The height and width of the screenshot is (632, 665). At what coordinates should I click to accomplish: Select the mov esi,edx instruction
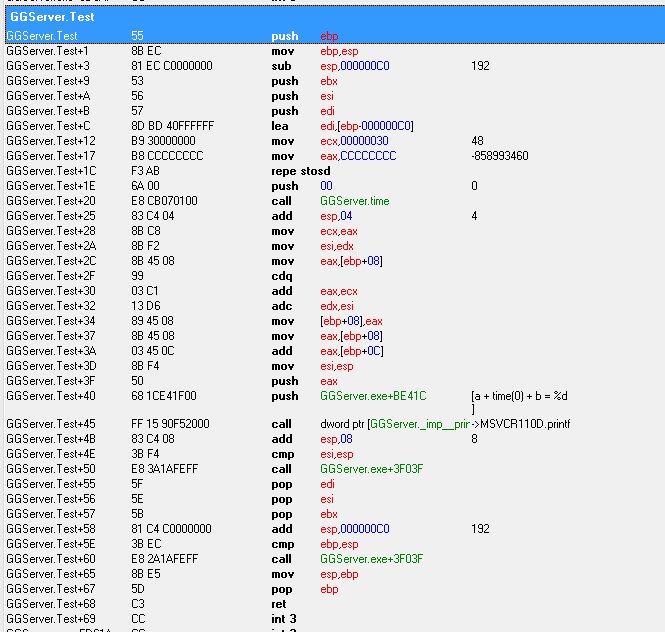(x=312, y=246)
